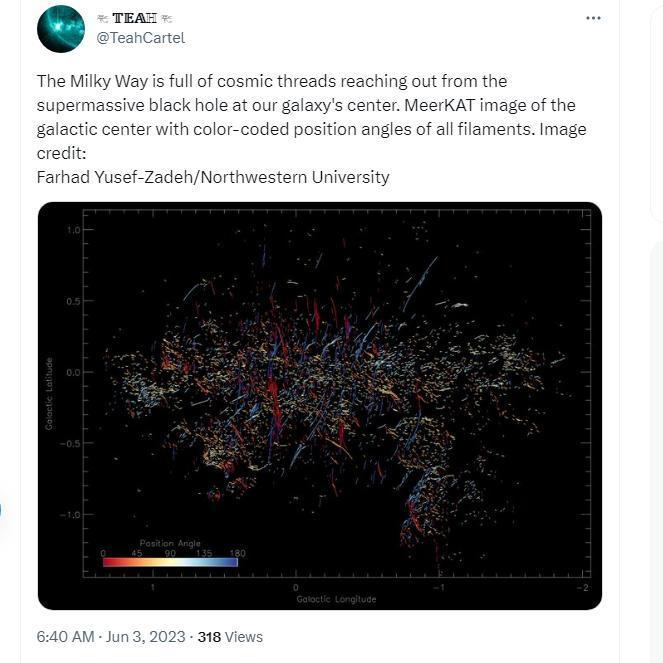Click the Position Angle legend title
The image size is (663, 663).
[x=170, y=543]
